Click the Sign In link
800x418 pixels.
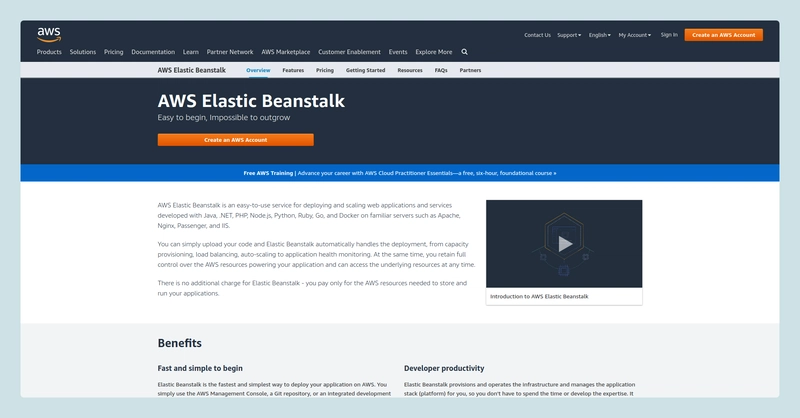669,35
